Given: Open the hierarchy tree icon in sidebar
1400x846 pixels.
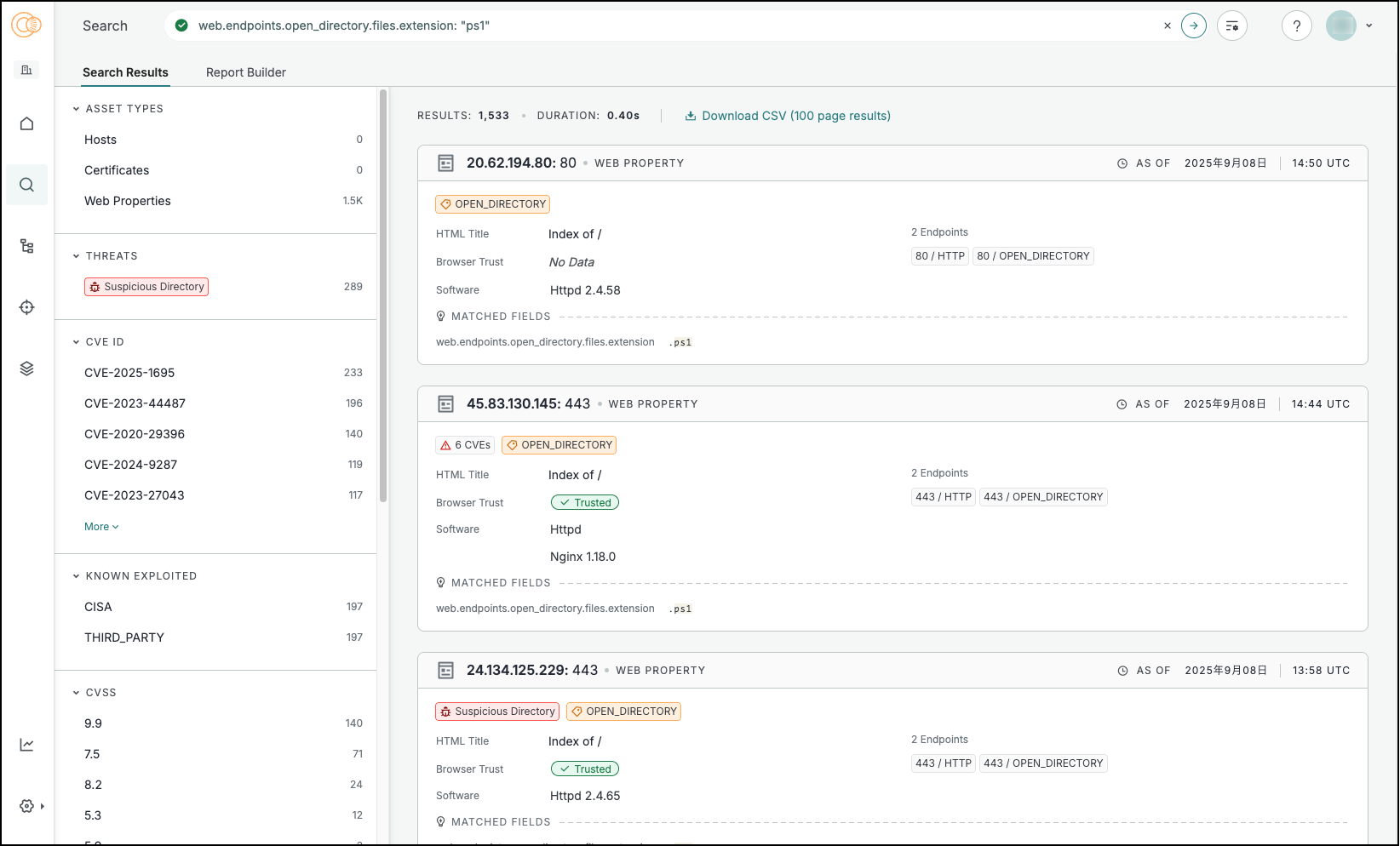Looking at the screenshot, I should [26, 246].
